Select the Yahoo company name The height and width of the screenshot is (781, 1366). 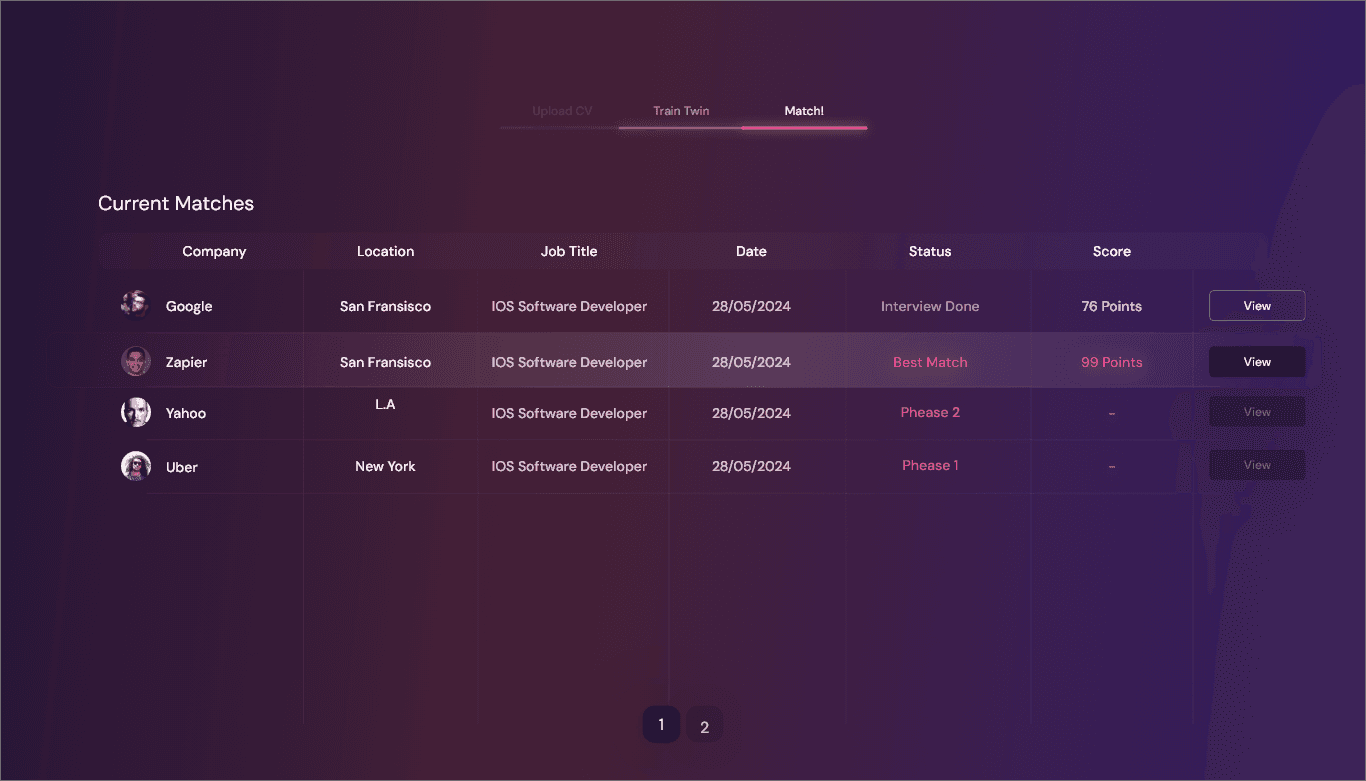pos(186,413)
